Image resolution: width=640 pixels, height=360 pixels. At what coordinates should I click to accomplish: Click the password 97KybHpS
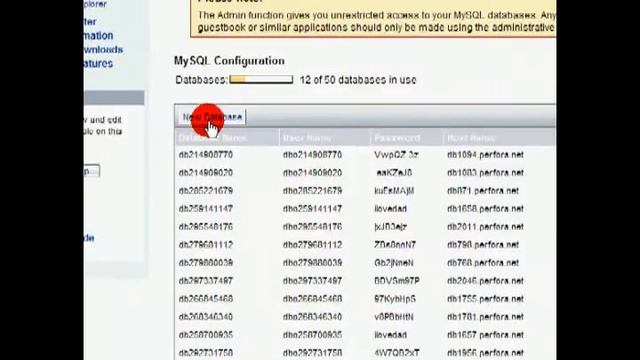395,299
